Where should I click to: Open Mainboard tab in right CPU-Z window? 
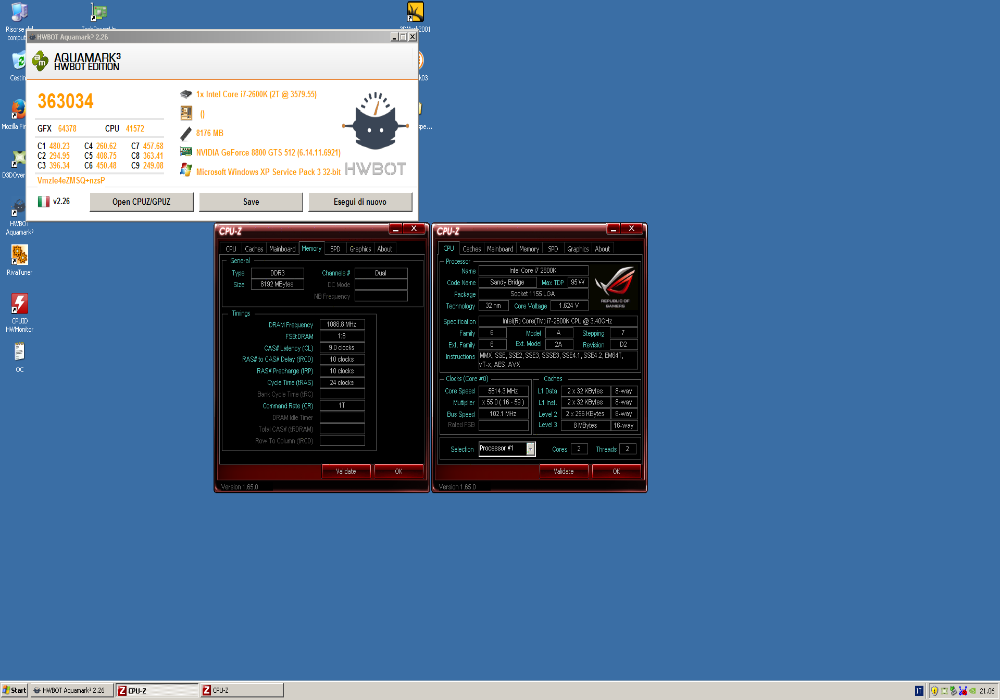tap(500, 249)
